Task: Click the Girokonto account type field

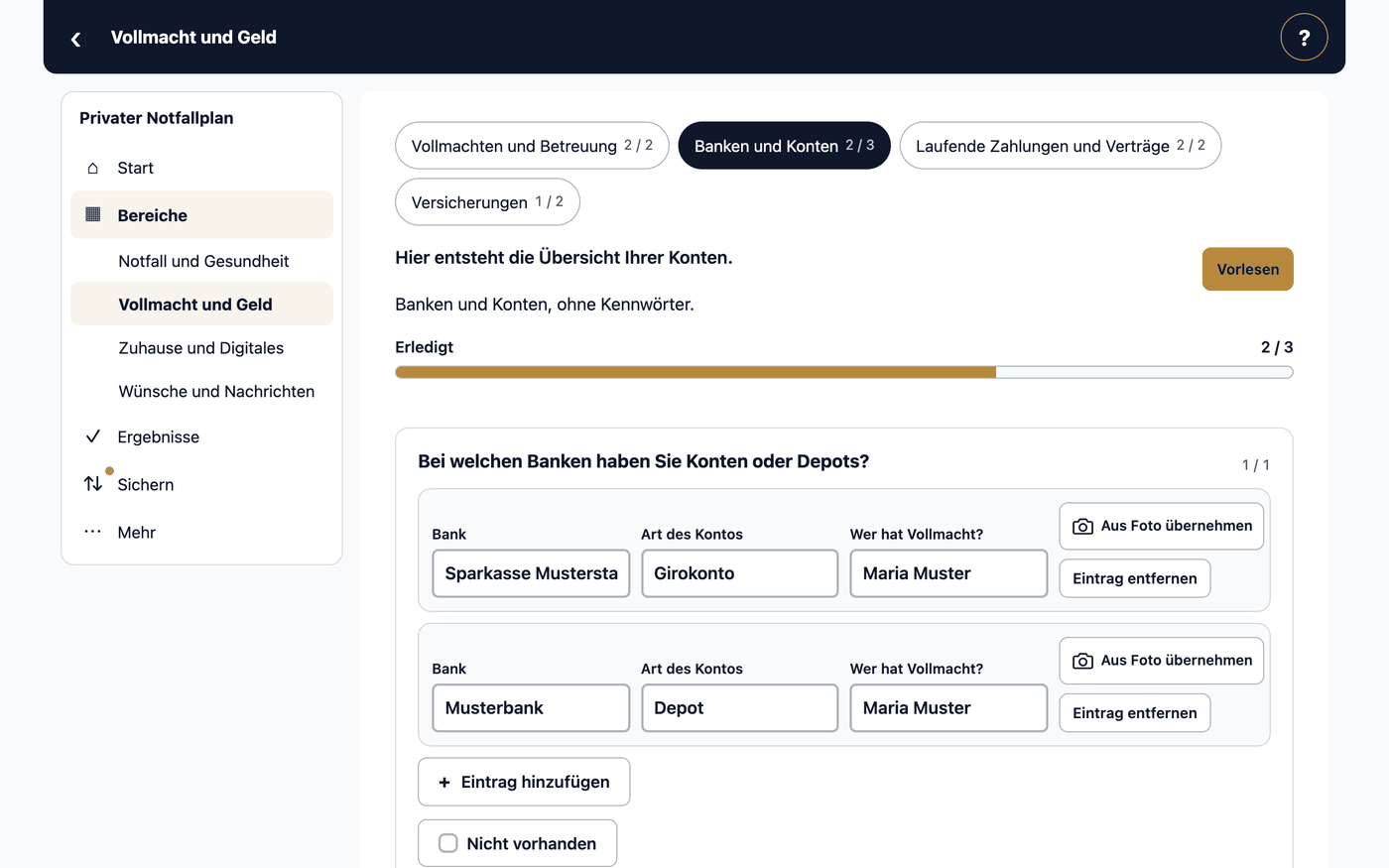Action: coord(740,573)
